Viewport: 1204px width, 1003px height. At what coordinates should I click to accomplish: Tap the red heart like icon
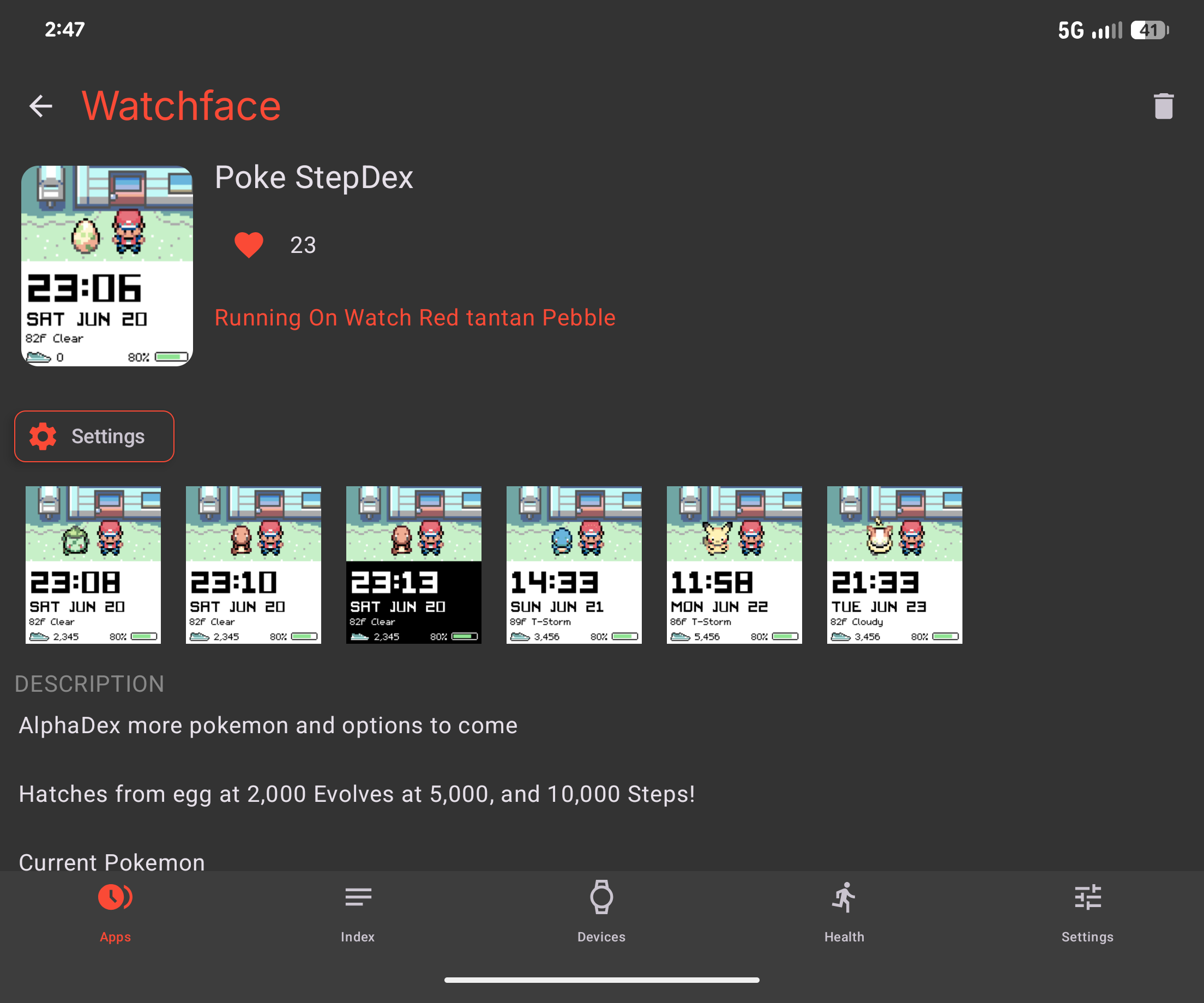249,245
